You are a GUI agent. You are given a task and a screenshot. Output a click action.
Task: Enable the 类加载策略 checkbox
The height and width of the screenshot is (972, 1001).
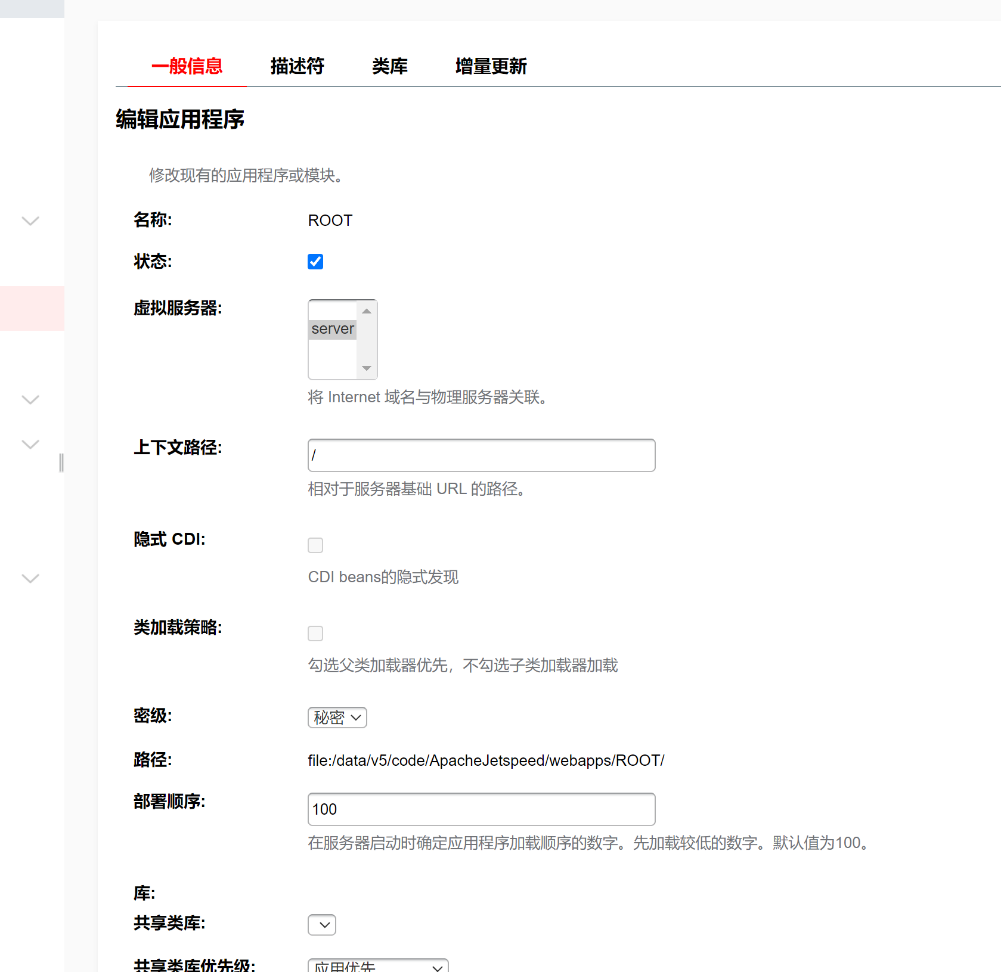[x=315, y=633]
